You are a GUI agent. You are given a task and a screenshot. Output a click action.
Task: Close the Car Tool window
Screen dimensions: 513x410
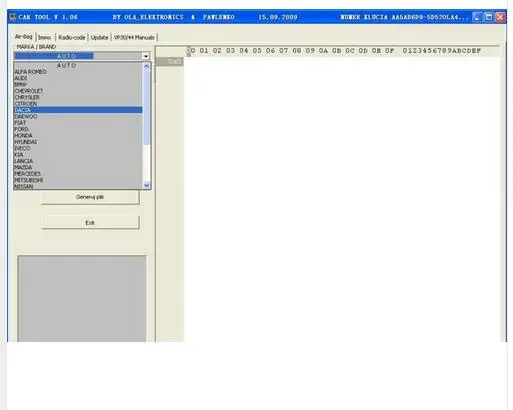point(500,17)
